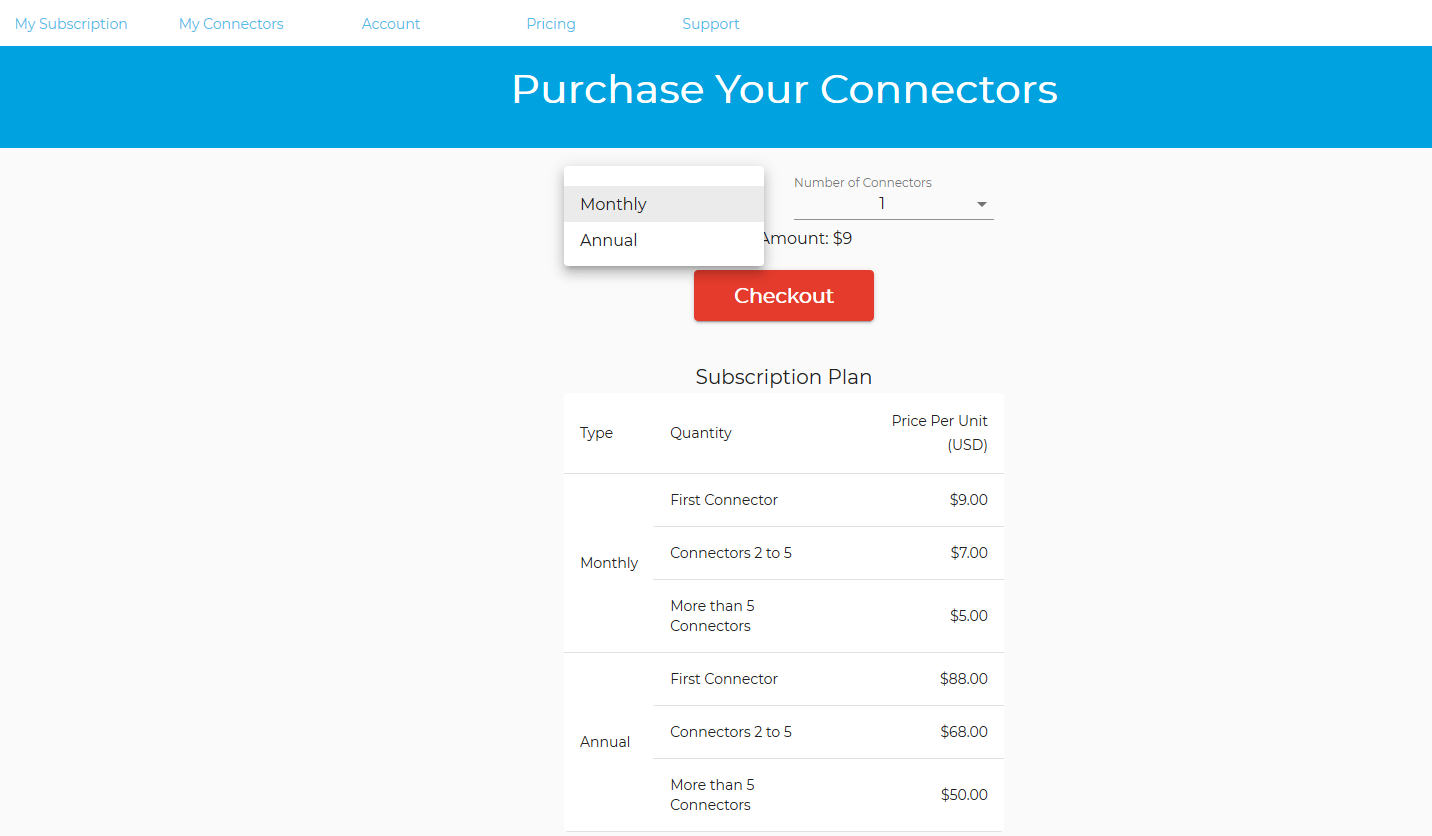This screenshot has width=1432, height=836.
Task: Click the Quantity column header
Action: pyautogui.click(x=701, y=433)
